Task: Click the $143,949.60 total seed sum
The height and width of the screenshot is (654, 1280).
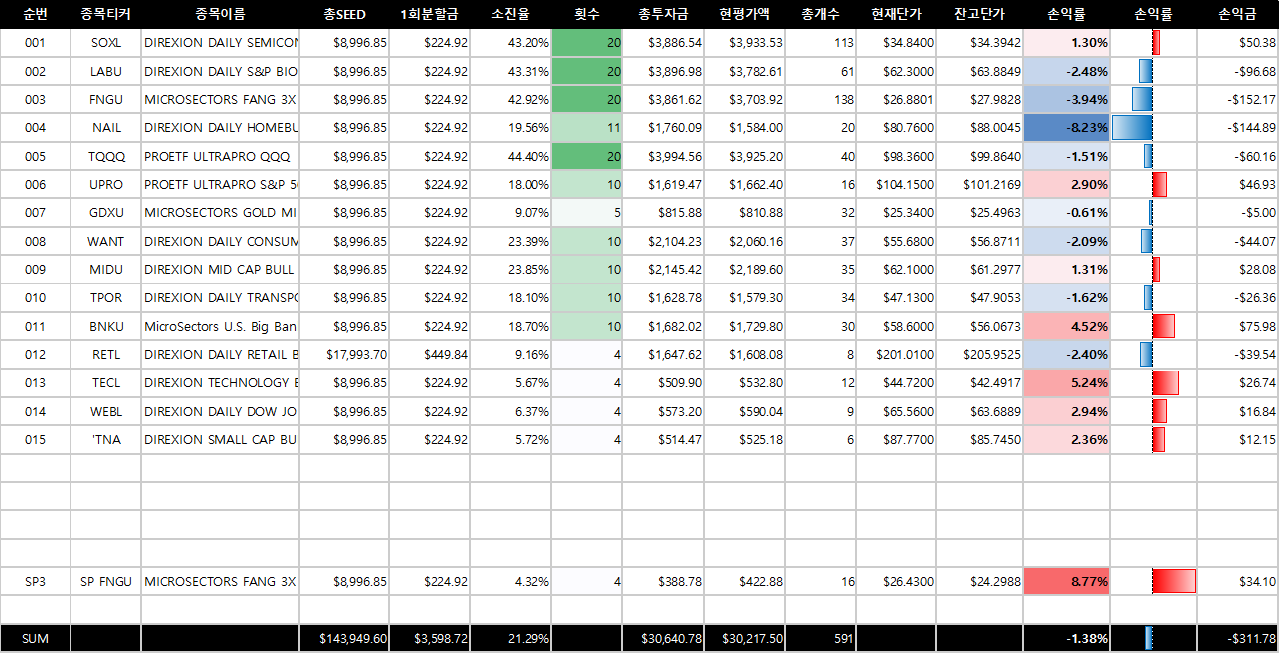Action: pos(344,639)
